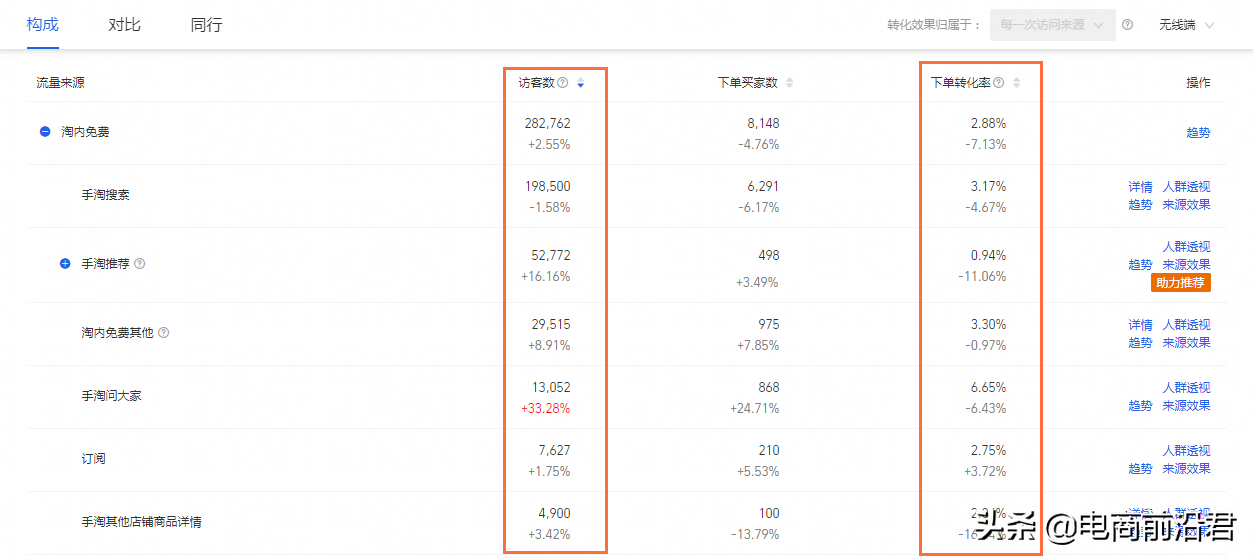Click 来源效果 link in 订阅 row
Viewport: 1253px width, 559px height.
click(1186, 469)
